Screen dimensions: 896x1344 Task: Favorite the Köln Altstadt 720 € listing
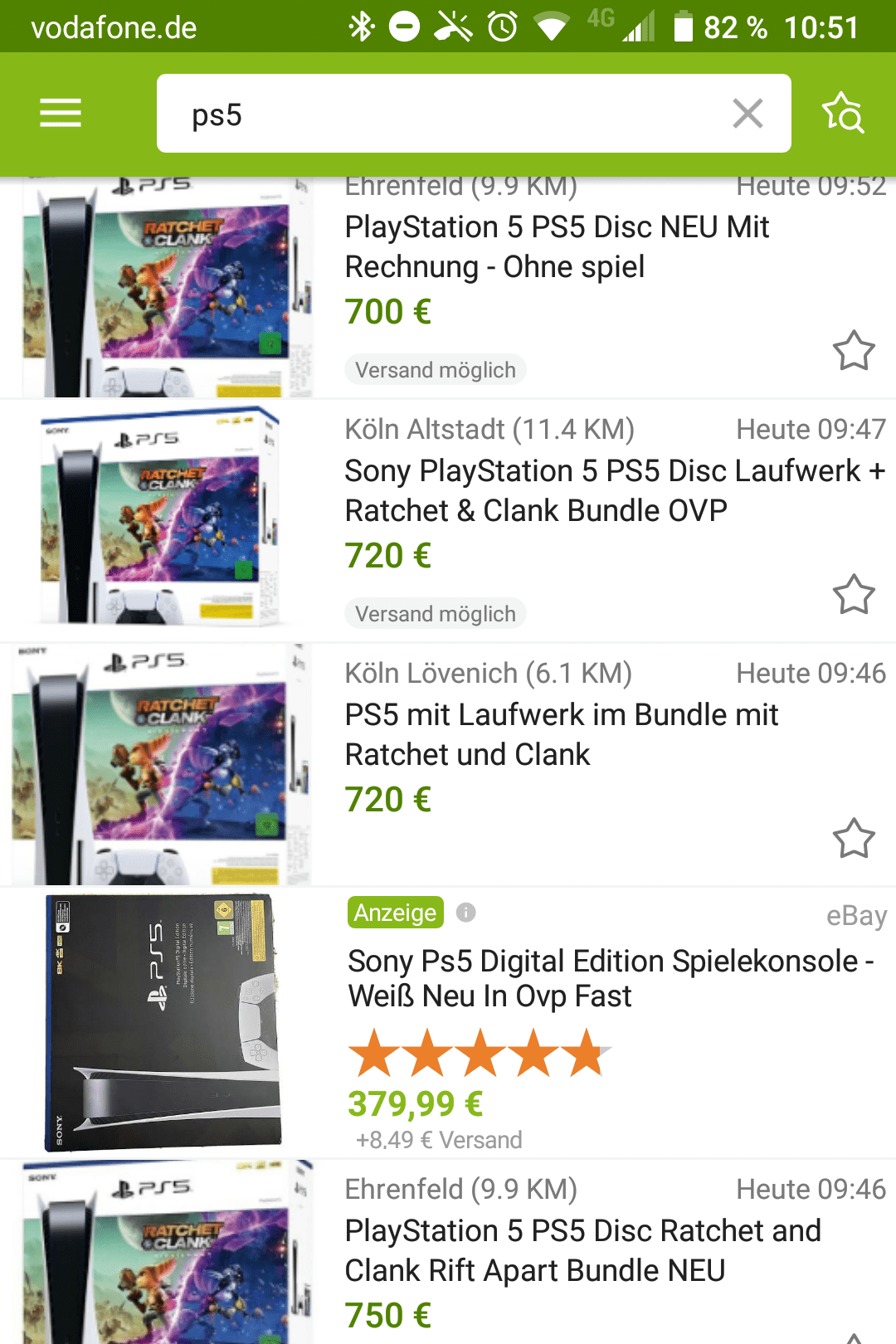tap(854, 594)
